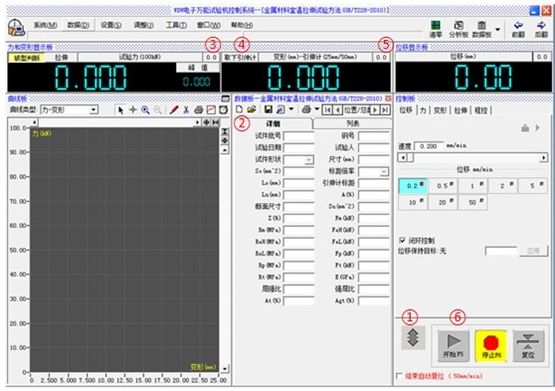This screenshot has height=391, width=555.
Task: Switch to the 程控 tab in control panel
Action: coord(481,110)
